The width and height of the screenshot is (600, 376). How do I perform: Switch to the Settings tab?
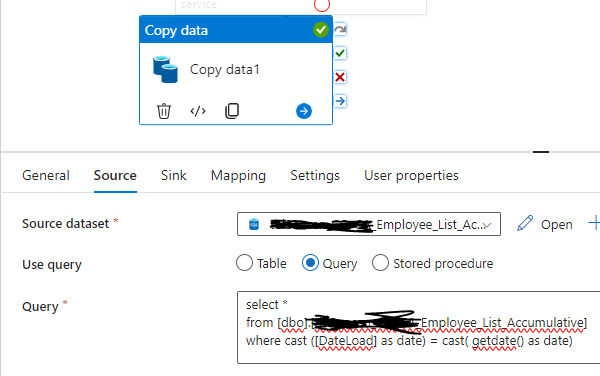click(315, 176)
